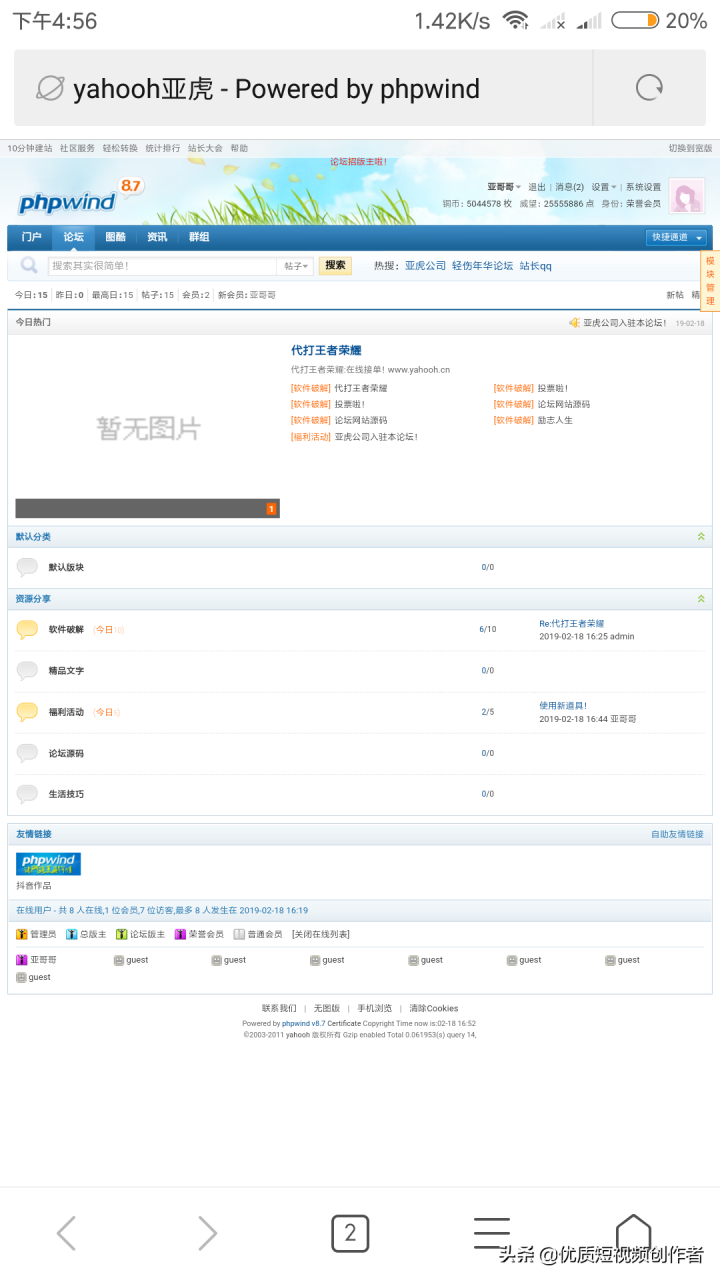Screen dimensions: 720x1280
Task: Tap the browser home icon
Action: click(633, 1231)
